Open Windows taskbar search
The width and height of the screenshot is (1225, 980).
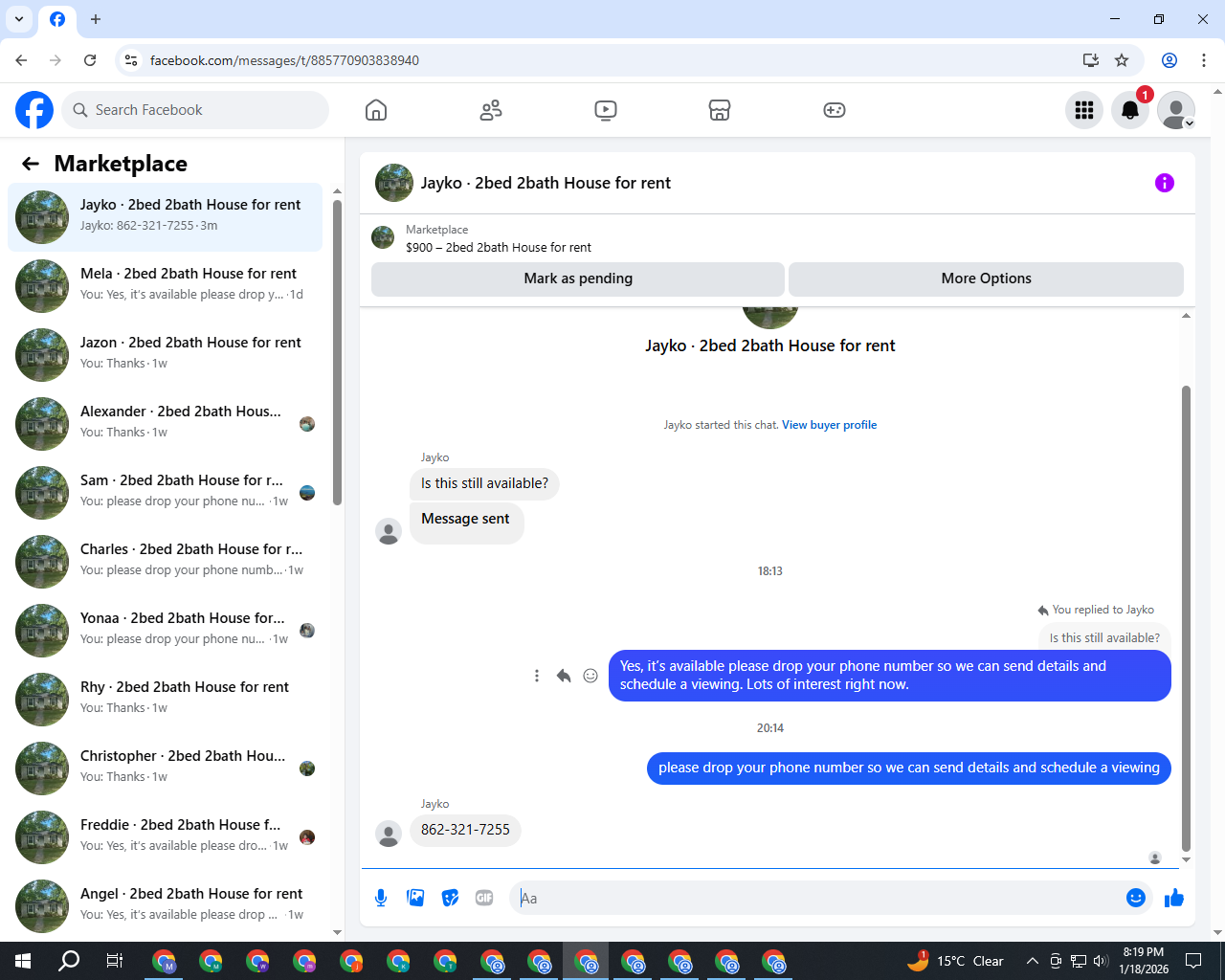point(69,961)
